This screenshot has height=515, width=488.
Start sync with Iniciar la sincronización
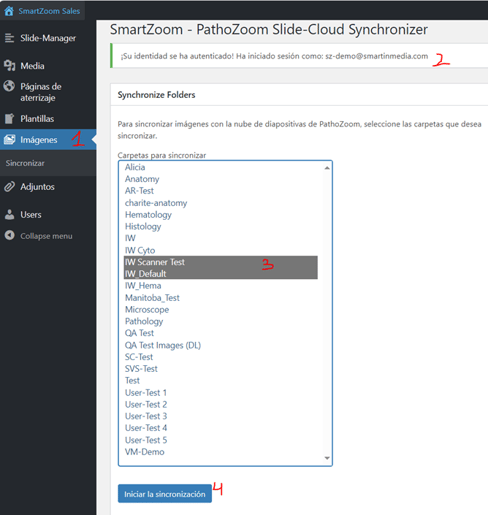pos(165,494)
